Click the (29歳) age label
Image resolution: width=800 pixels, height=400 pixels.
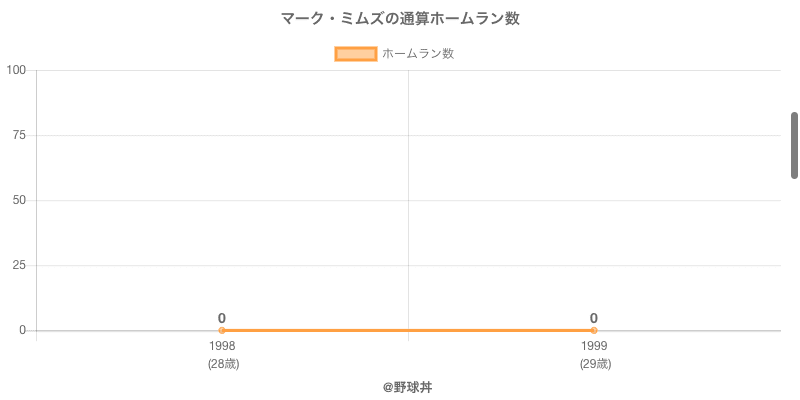point(595,364)
